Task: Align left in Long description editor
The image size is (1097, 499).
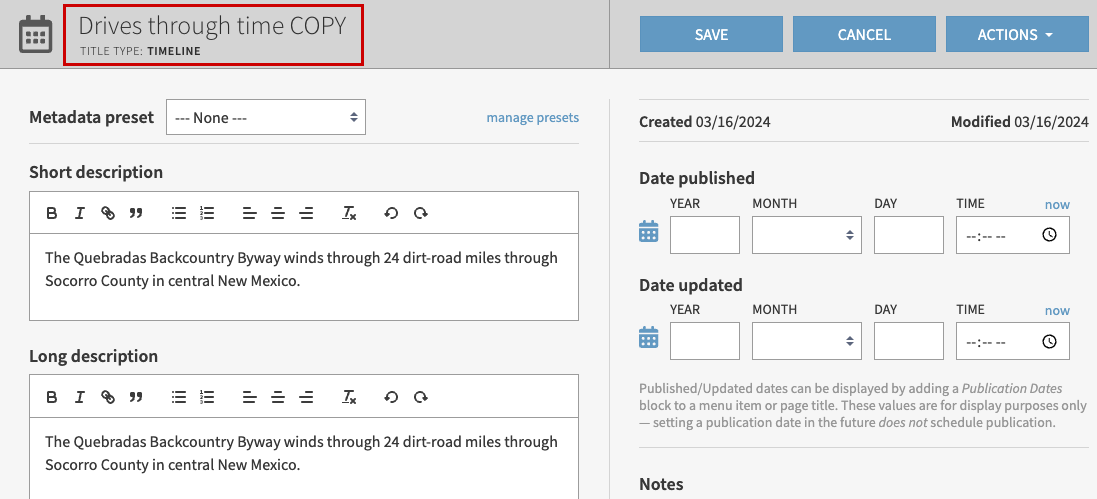Action: point(250,398)
